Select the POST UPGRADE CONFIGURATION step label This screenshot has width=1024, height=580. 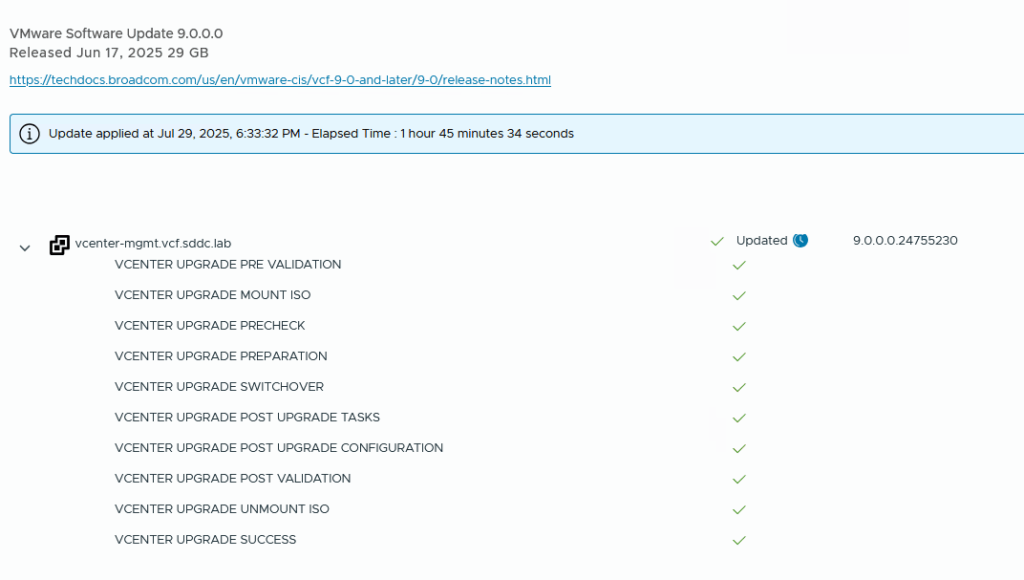point(279,448)
